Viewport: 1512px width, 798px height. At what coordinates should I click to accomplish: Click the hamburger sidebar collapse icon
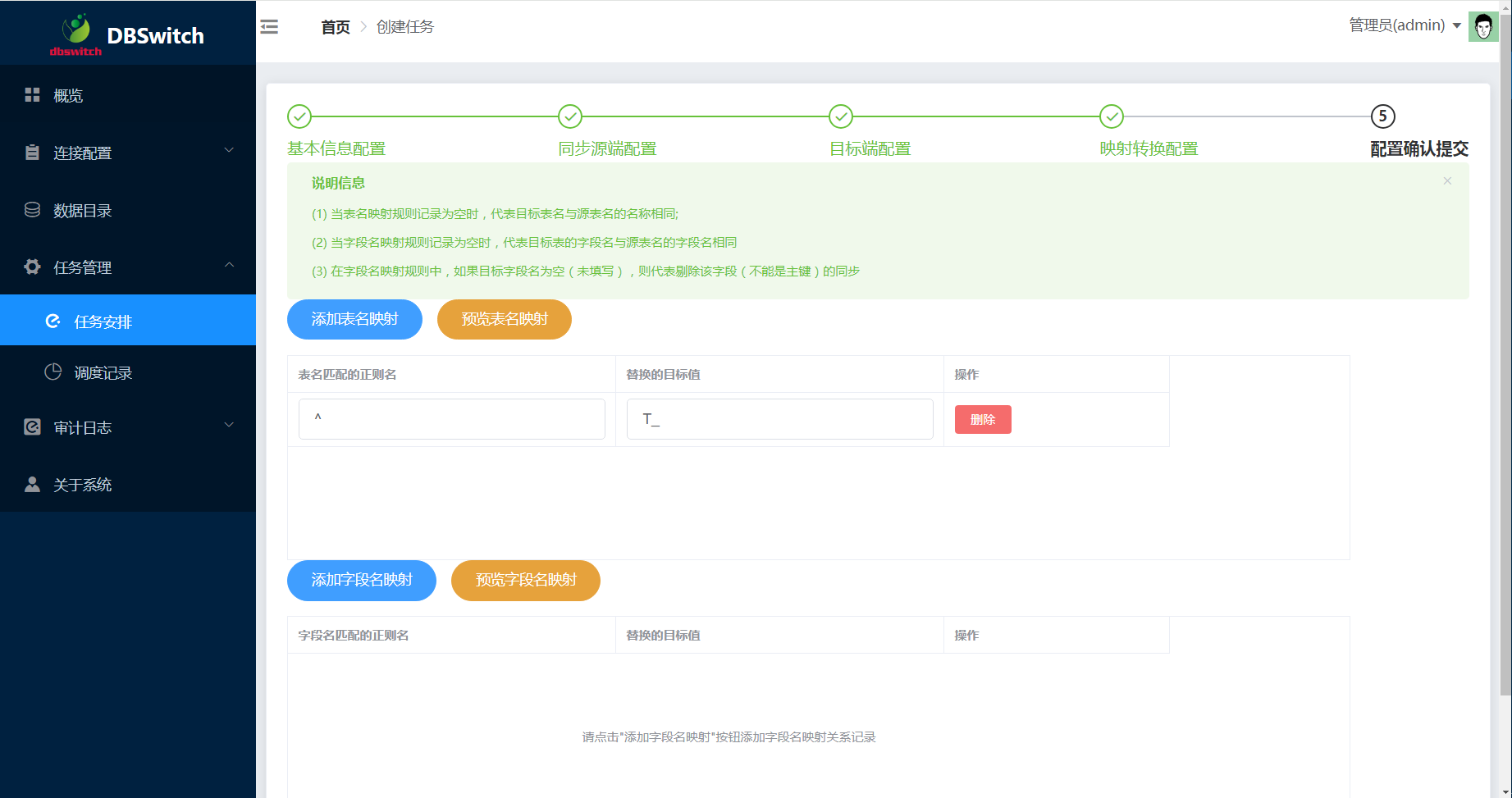point(269,27)
